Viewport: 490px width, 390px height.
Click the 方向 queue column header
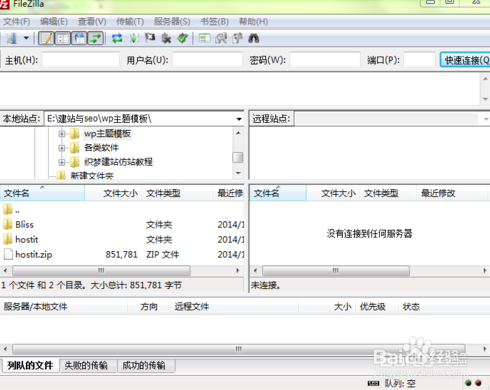149,307
